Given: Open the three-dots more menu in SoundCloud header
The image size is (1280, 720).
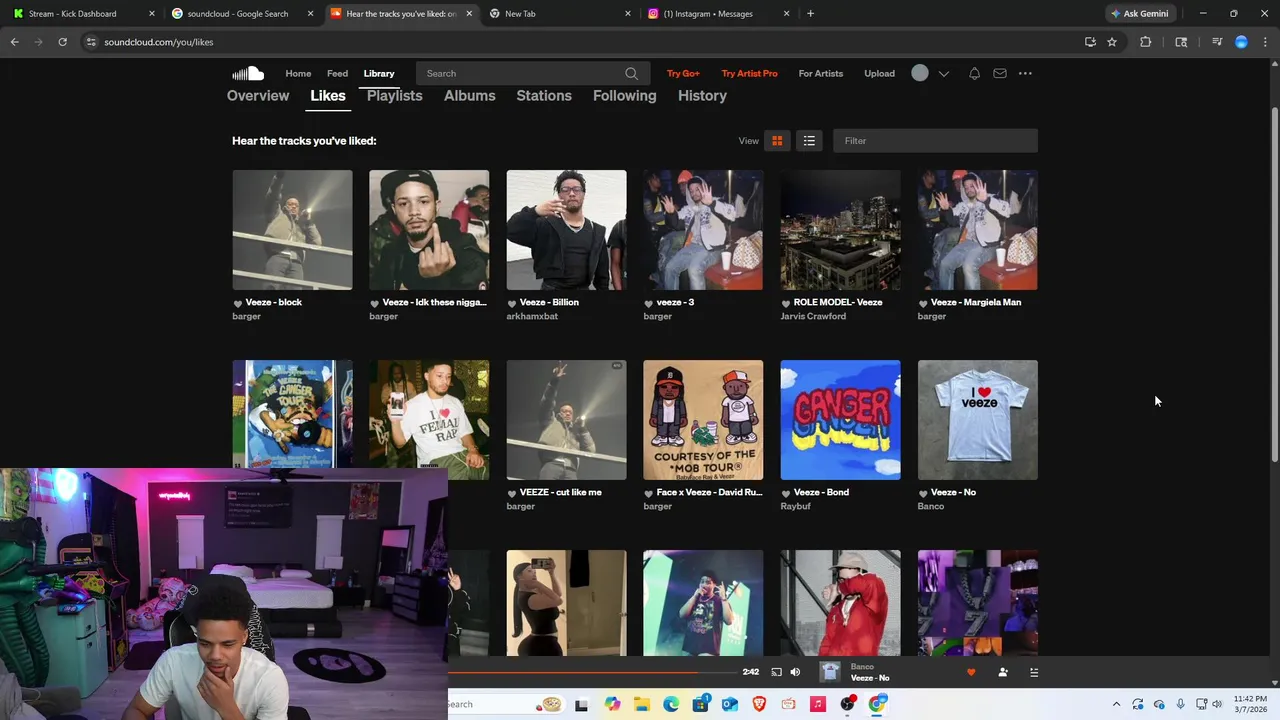Looking at the screenshot, I should pos(1025,73).
